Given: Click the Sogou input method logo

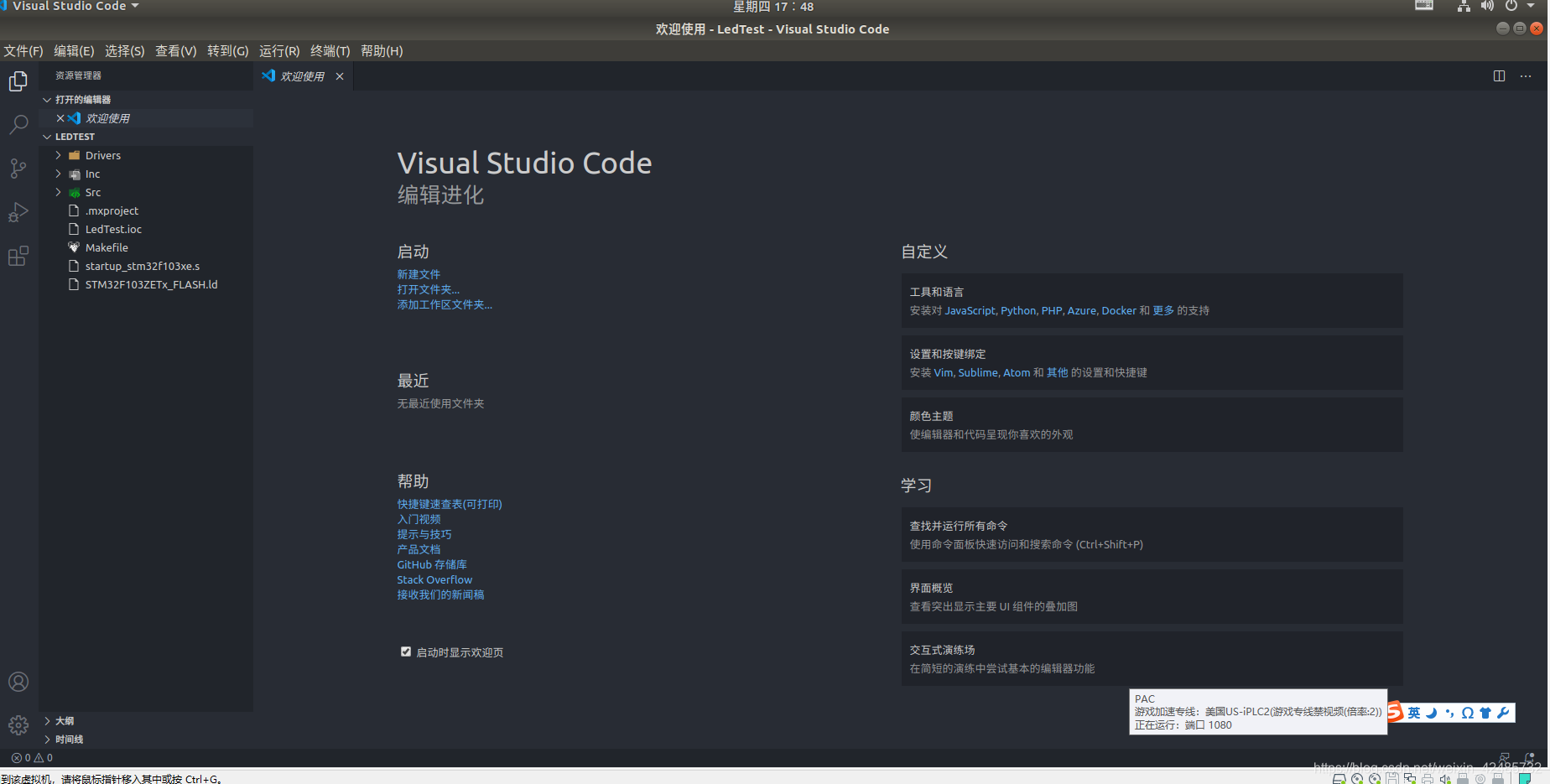Looking at the screenshot, I should coord(1395,712).
